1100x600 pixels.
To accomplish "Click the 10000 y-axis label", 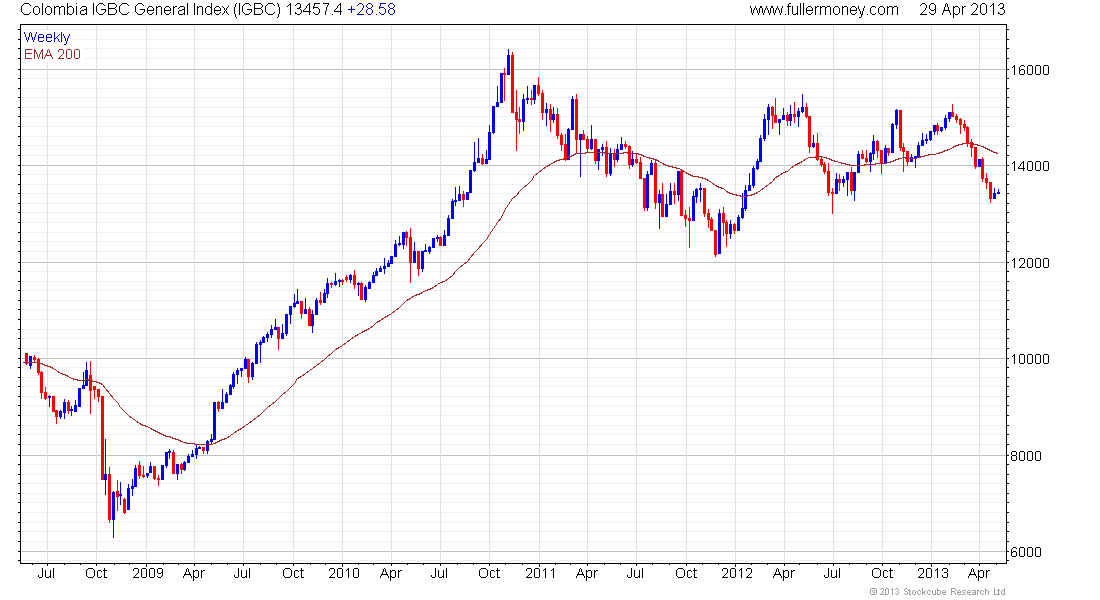I will pos(1030,359).
